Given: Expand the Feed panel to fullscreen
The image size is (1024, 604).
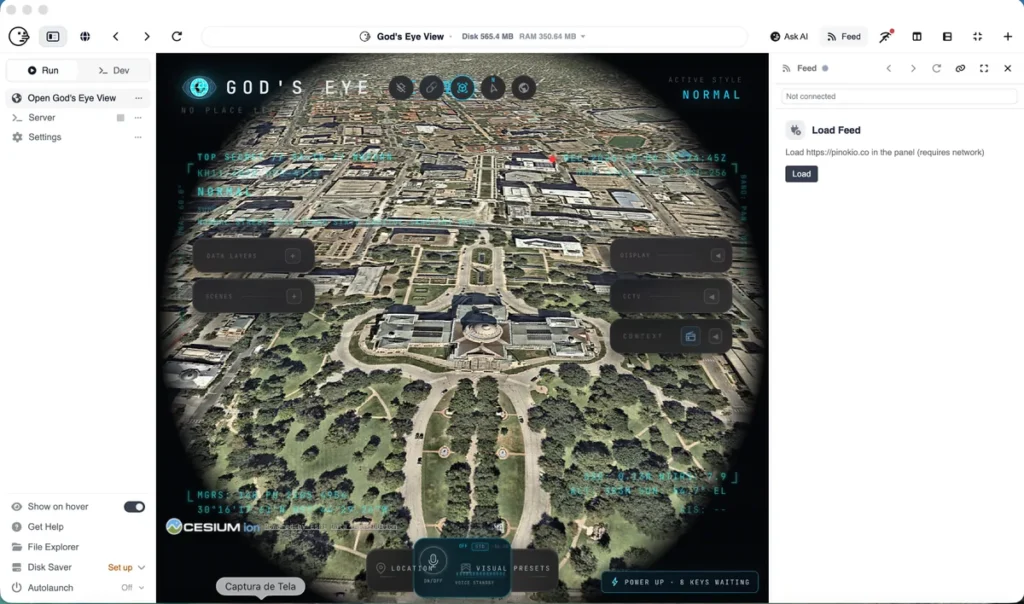Looking at the screenshot, I should (x=984, y=69).
